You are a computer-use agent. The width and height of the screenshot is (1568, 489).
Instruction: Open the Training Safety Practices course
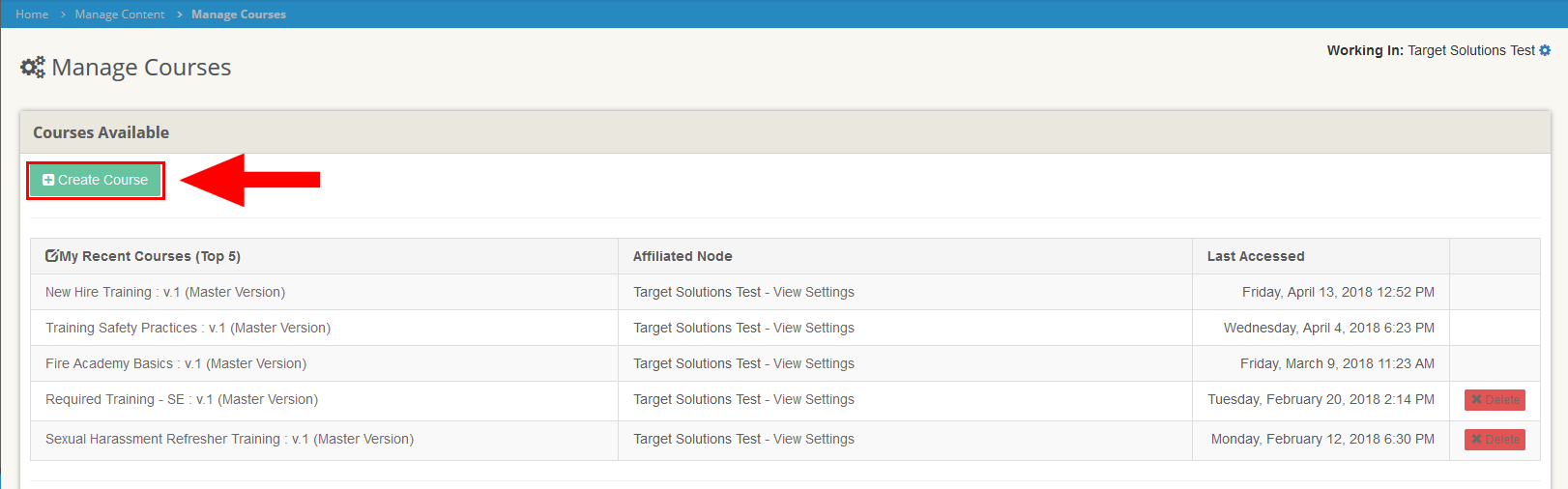[x=188, y=328]
